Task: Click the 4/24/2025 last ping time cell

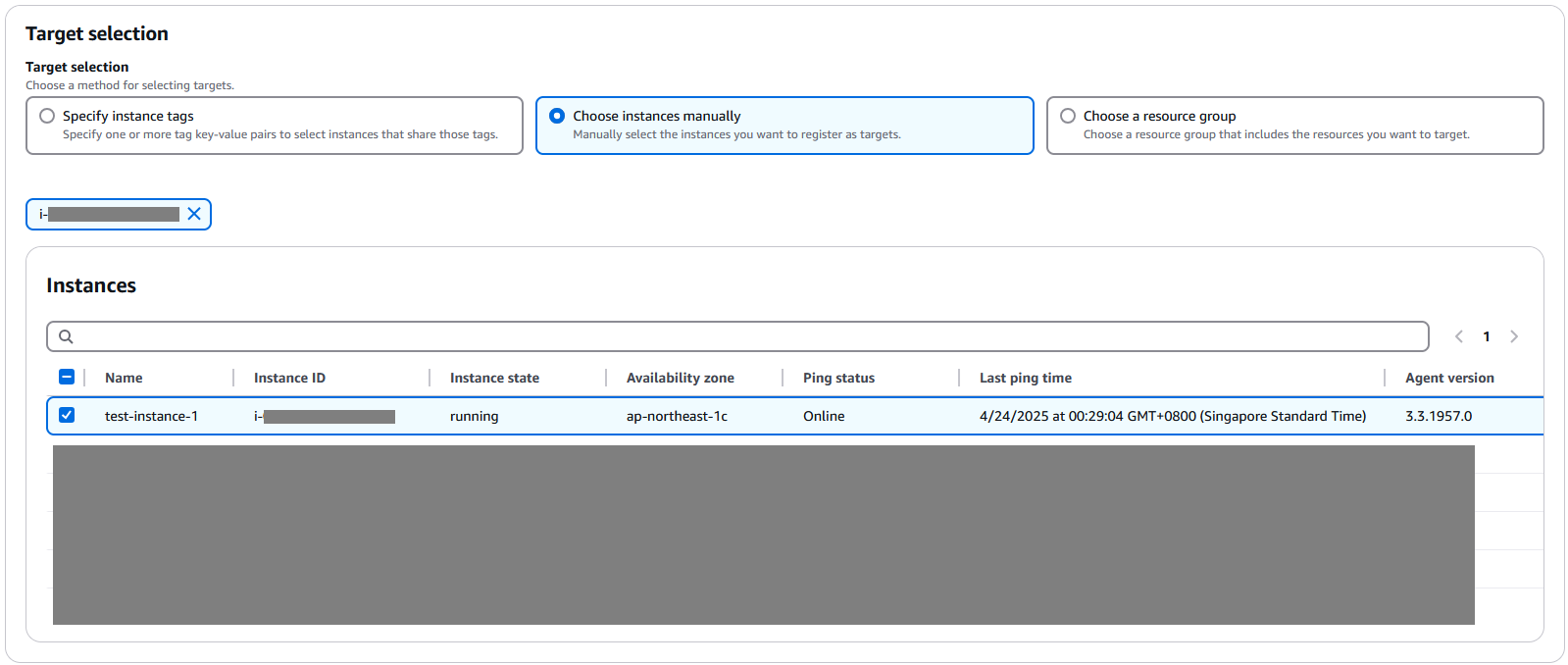Action: 1173,416
